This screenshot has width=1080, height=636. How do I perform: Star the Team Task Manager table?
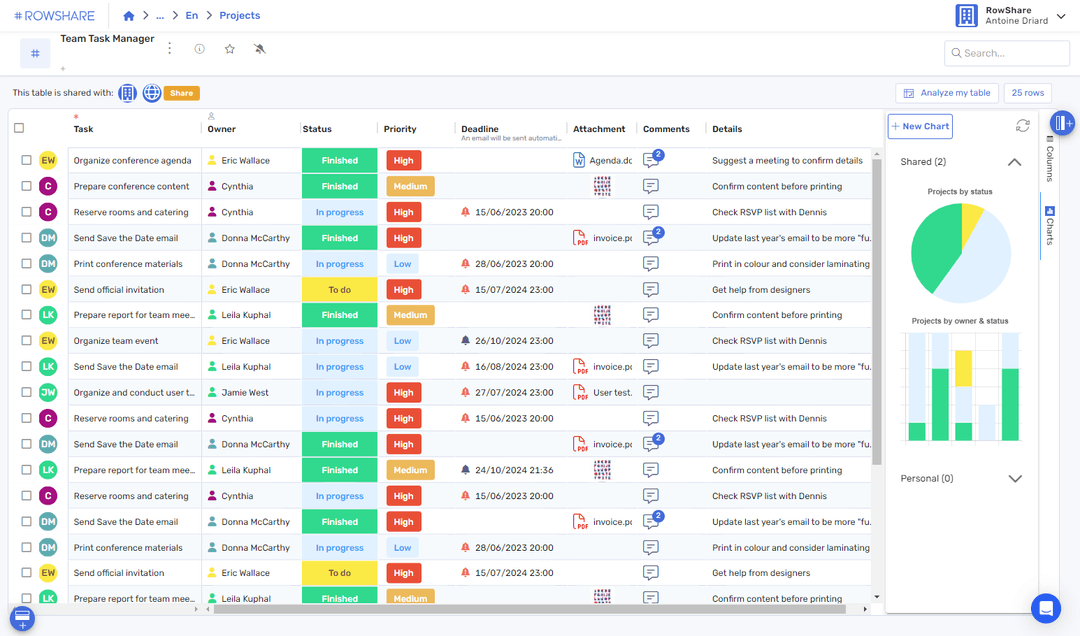[x=229, y=48]
